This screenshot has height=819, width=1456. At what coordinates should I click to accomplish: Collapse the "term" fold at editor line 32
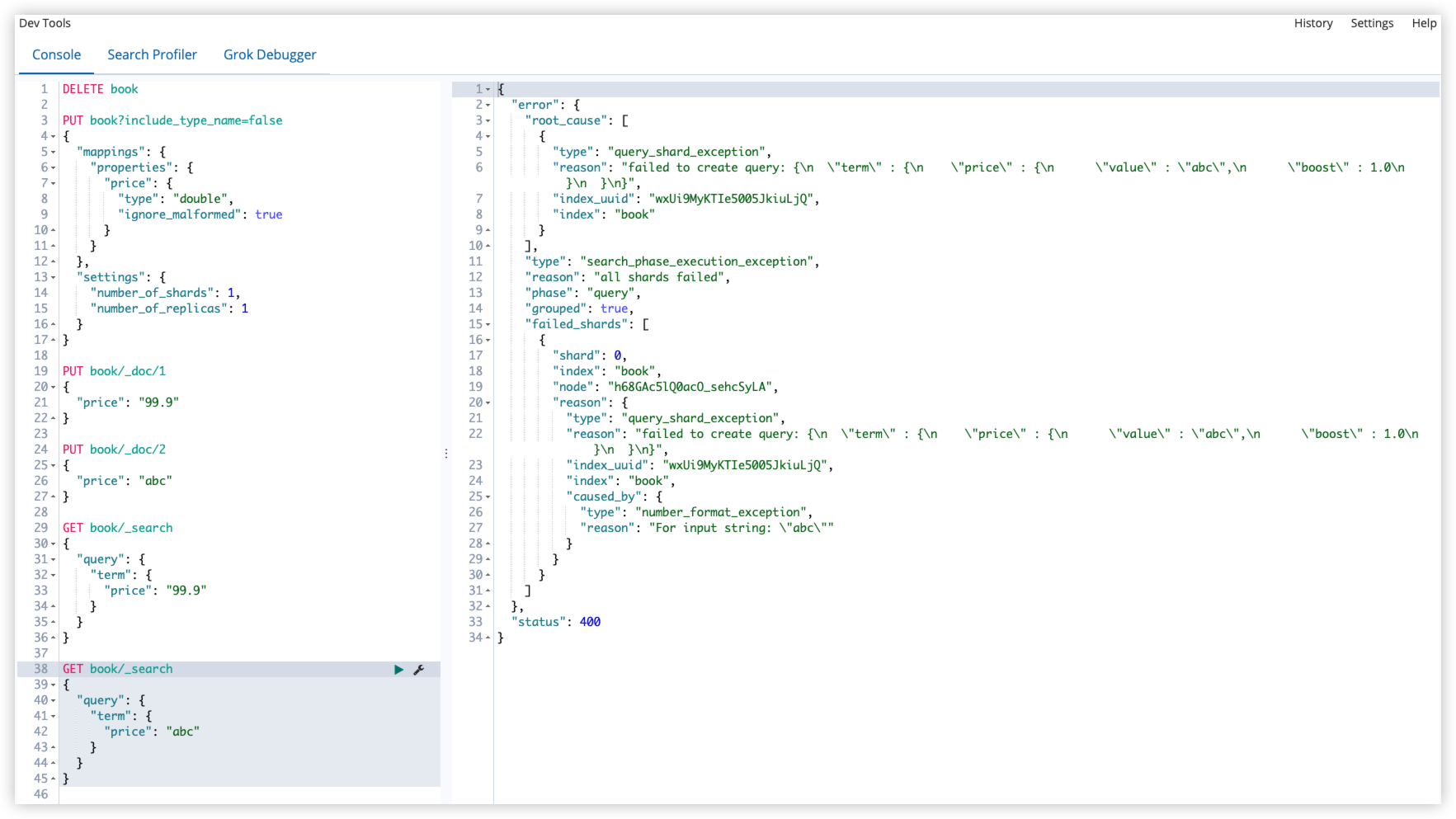pyautogui.click(x=54, y=575)
